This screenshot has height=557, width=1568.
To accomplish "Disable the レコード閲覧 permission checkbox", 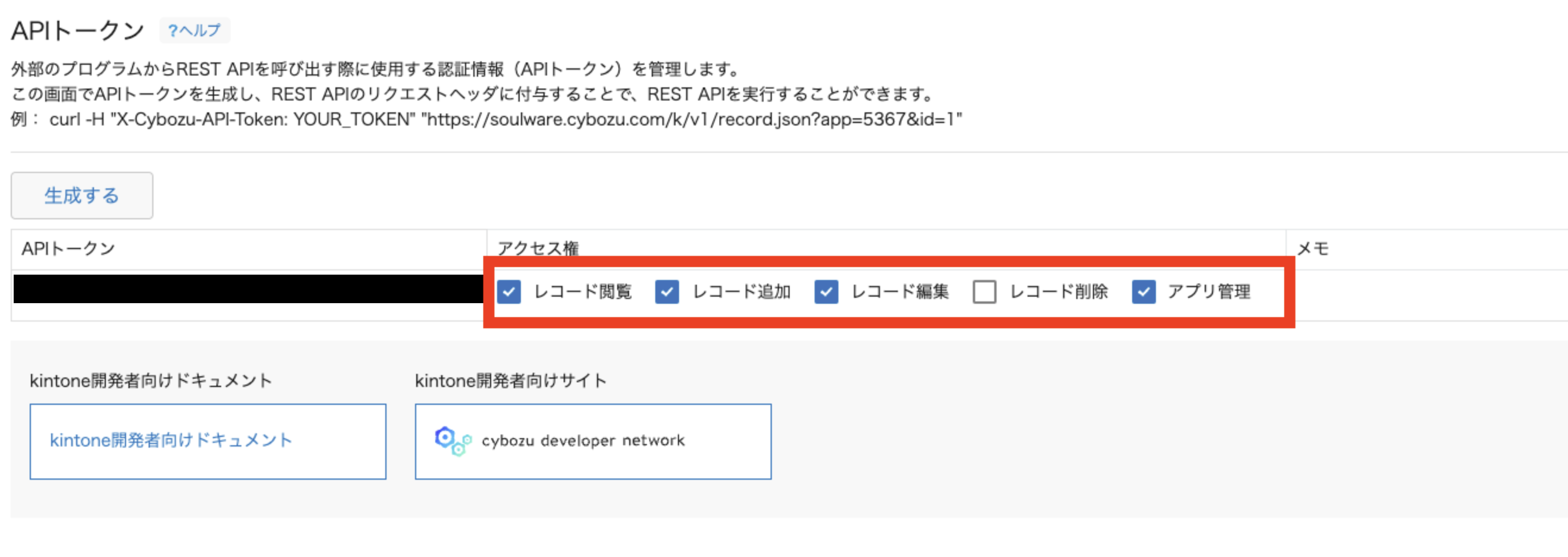I will [509, 292].
